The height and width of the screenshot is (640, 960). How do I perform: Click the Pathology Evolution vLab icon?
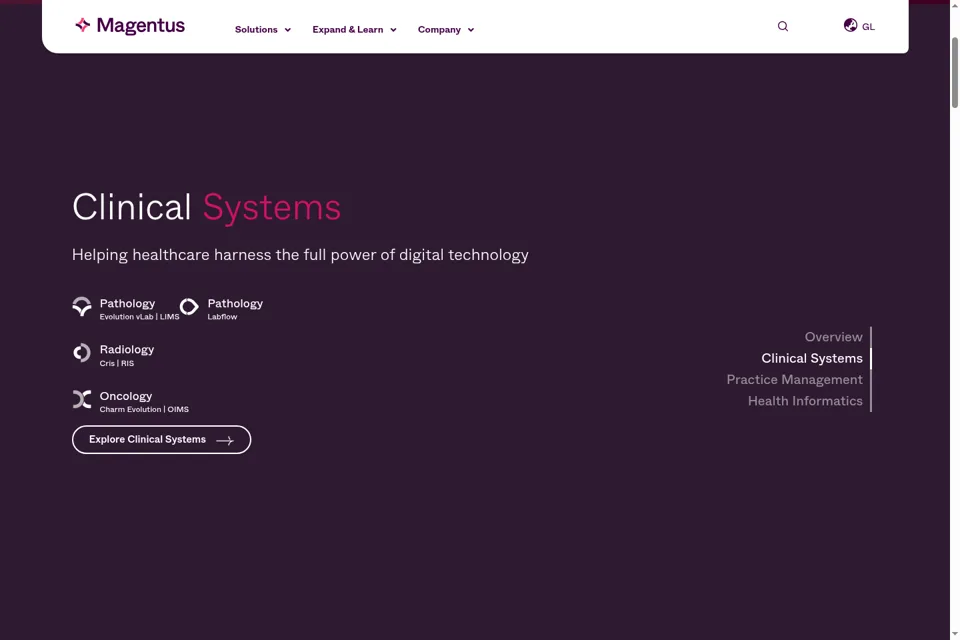82,306
